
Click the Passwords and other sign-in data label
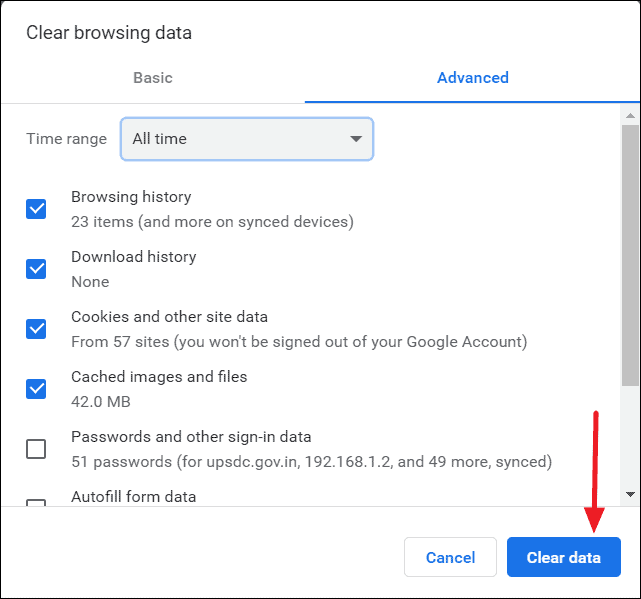pos(191,437)
